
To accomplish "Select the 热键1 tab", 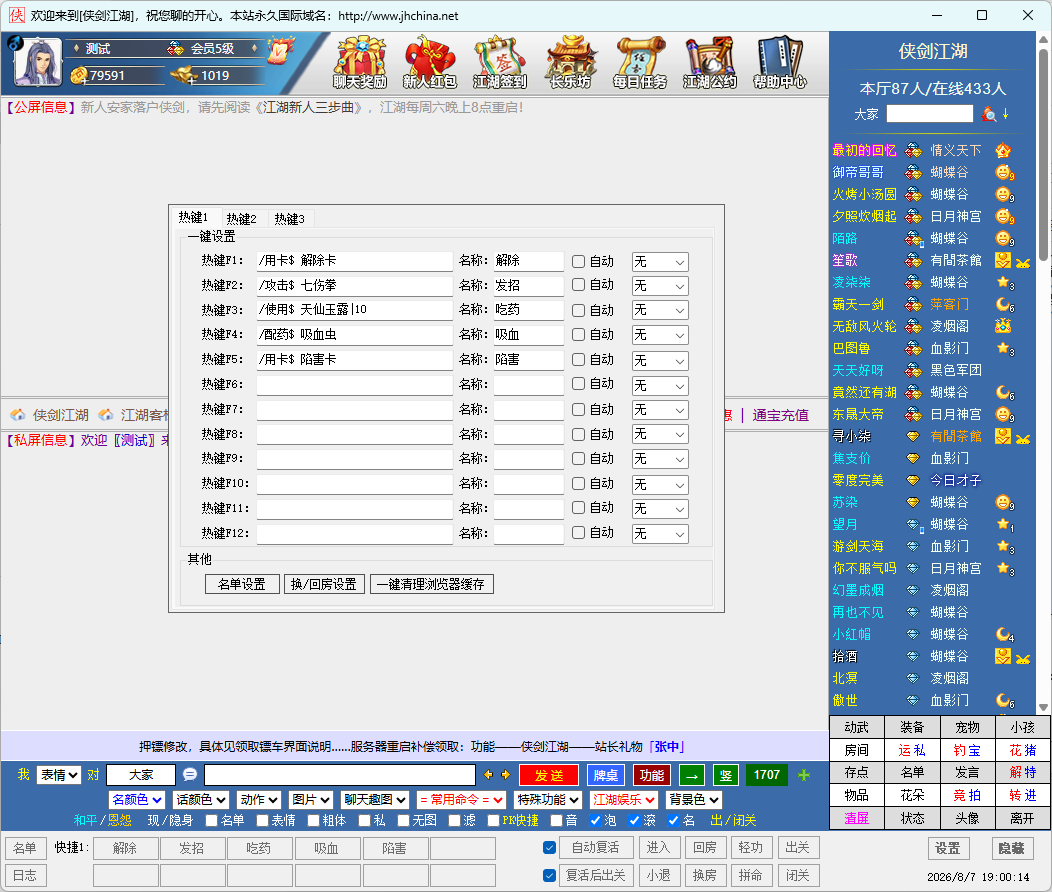I will click(193, 217).
